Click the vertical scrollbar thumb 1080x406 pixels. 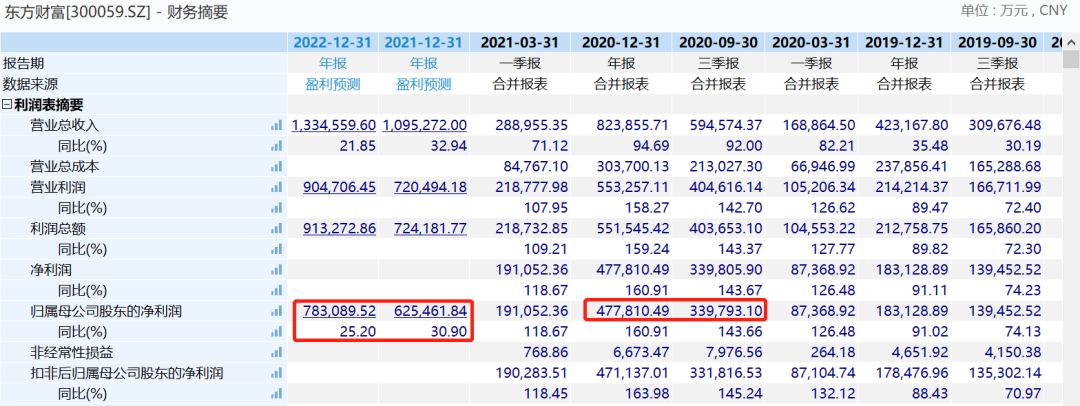(x=1071, y=61)
